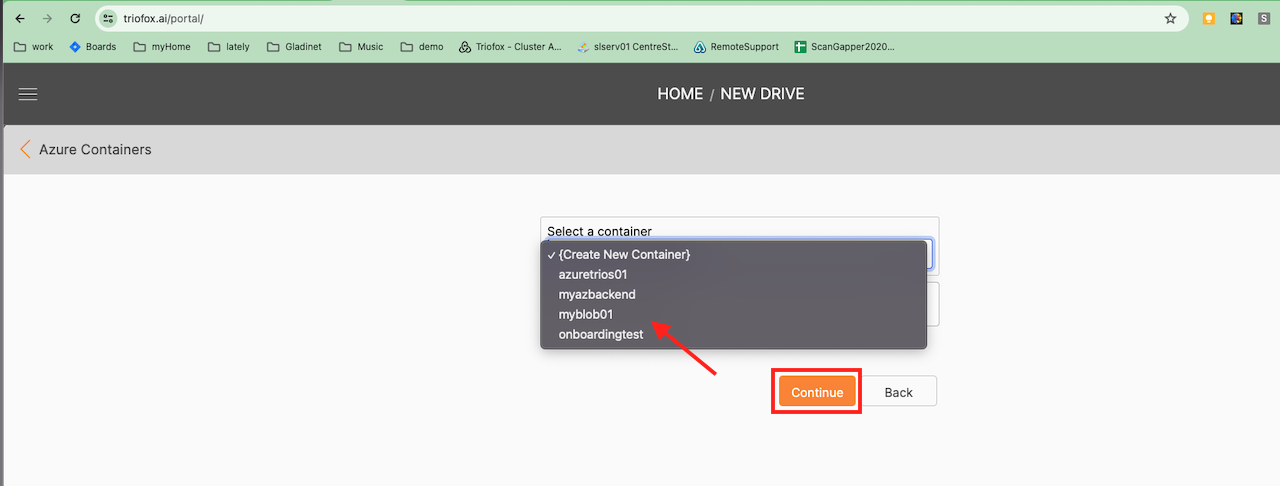Image resolution: width=1280 pixels, height=486 pixels.
Task: Click the orange Continue button
Action: 817,392
